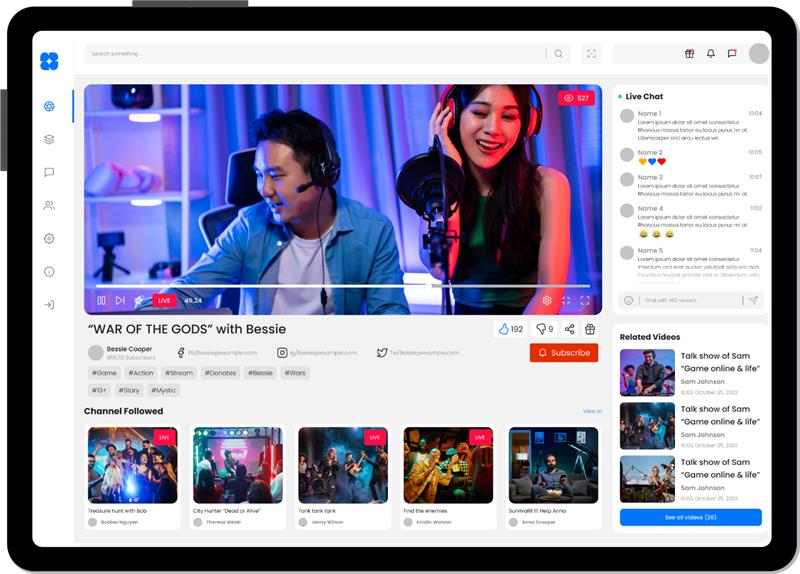Click View all for Channel Followed
The image size is (800, 574).
point(592,411)
